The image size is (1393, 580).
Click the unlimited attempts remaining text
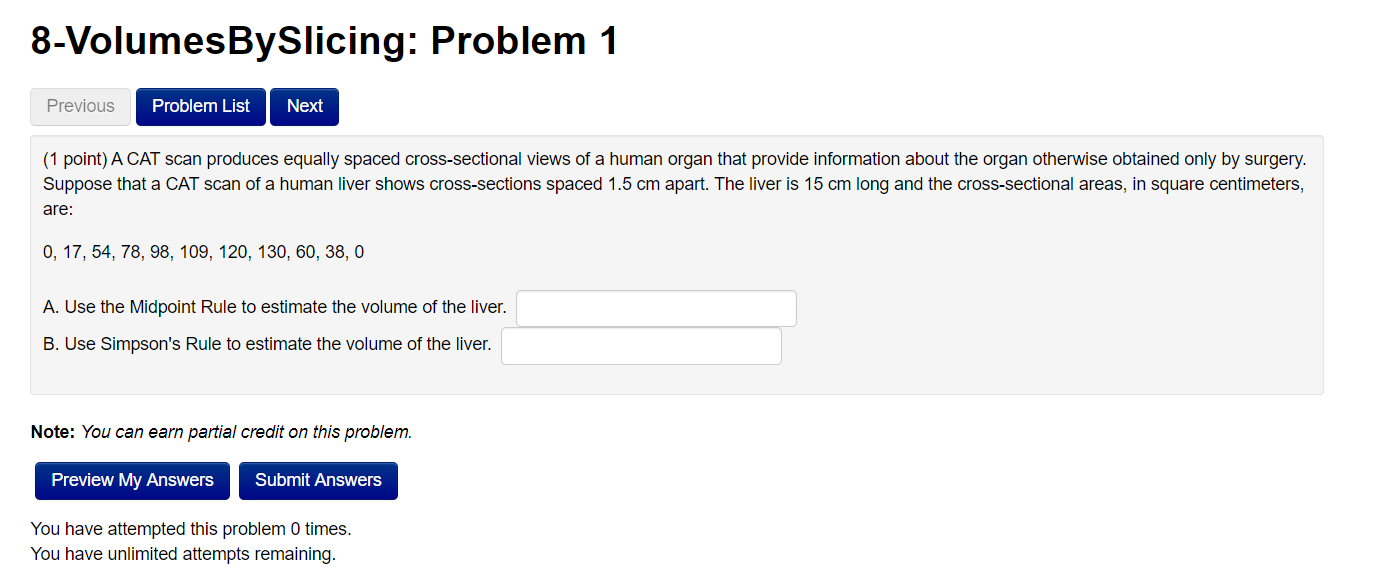click(182, 553)
